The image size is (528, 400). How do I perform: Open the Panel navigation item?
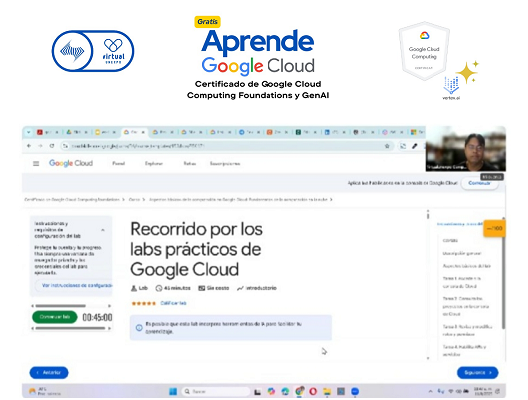tap(118, 164)
